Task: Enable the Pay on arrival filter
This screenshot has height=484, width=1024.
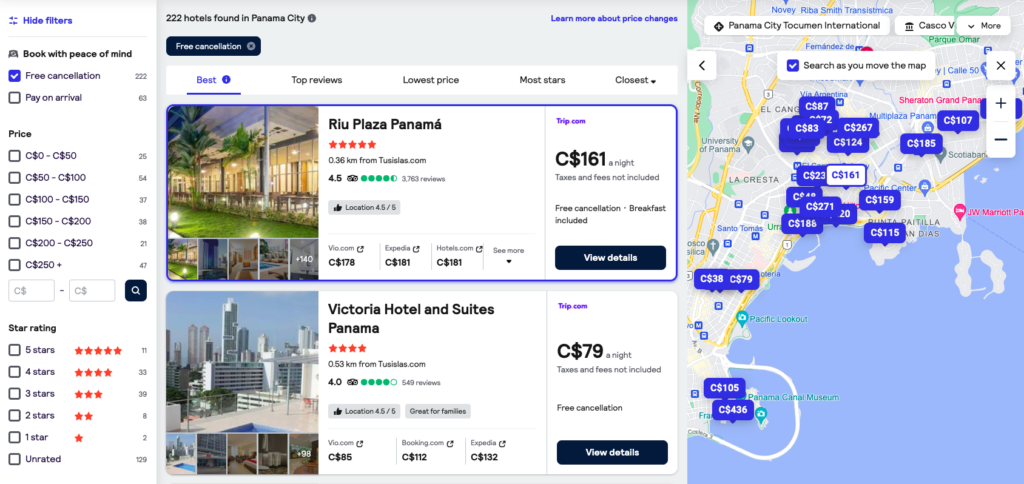Action: pos(14,98)
